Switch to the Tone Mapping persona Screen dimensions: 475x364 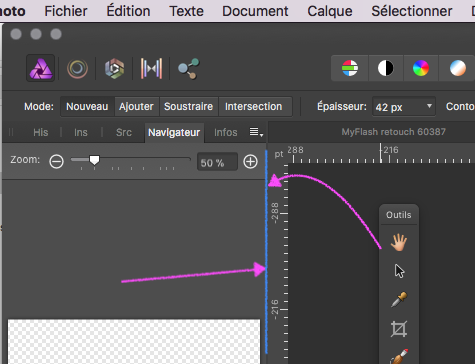[x=151, y=69]
